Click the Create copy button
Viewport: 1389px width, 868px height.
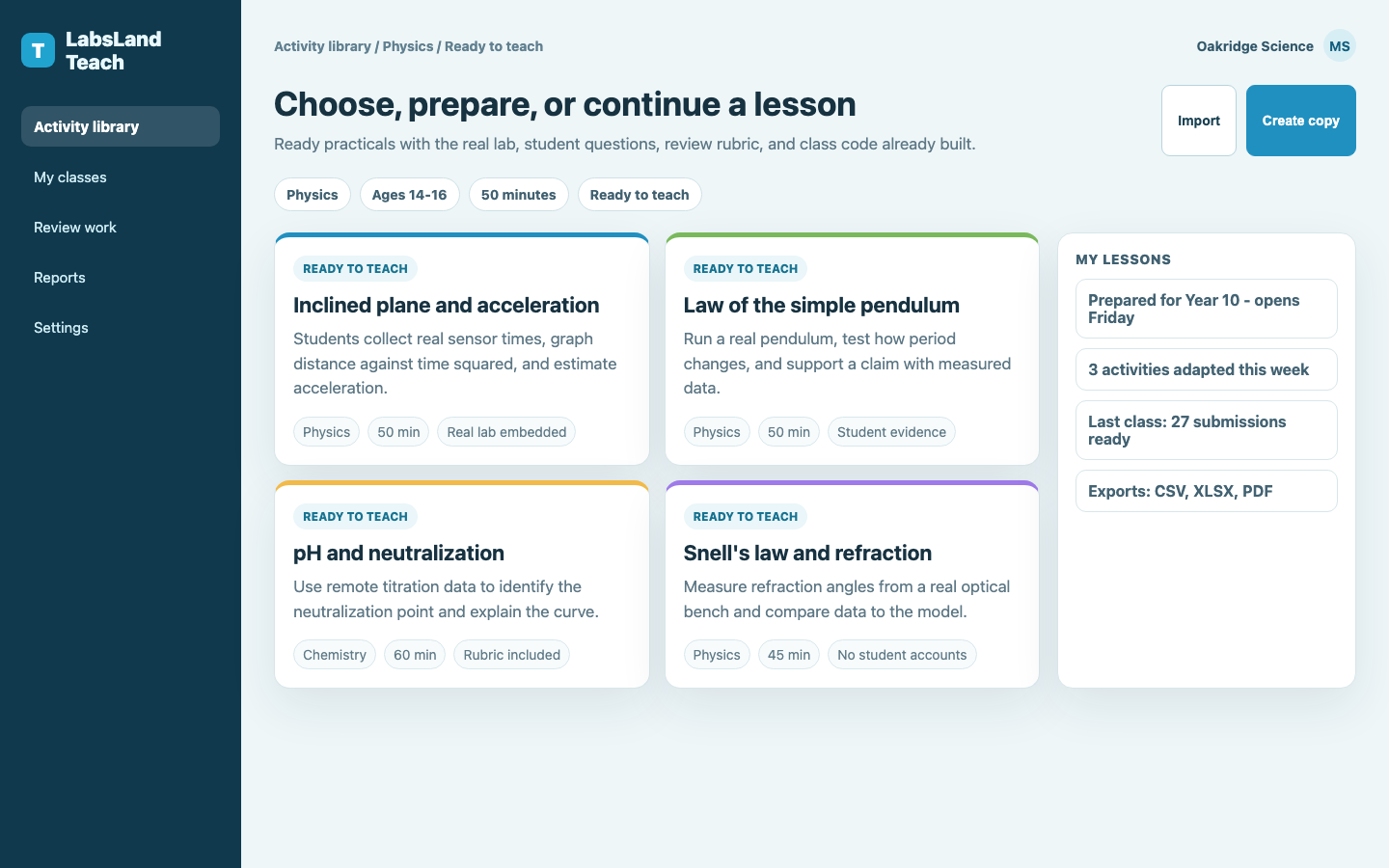coord(1300,121)
